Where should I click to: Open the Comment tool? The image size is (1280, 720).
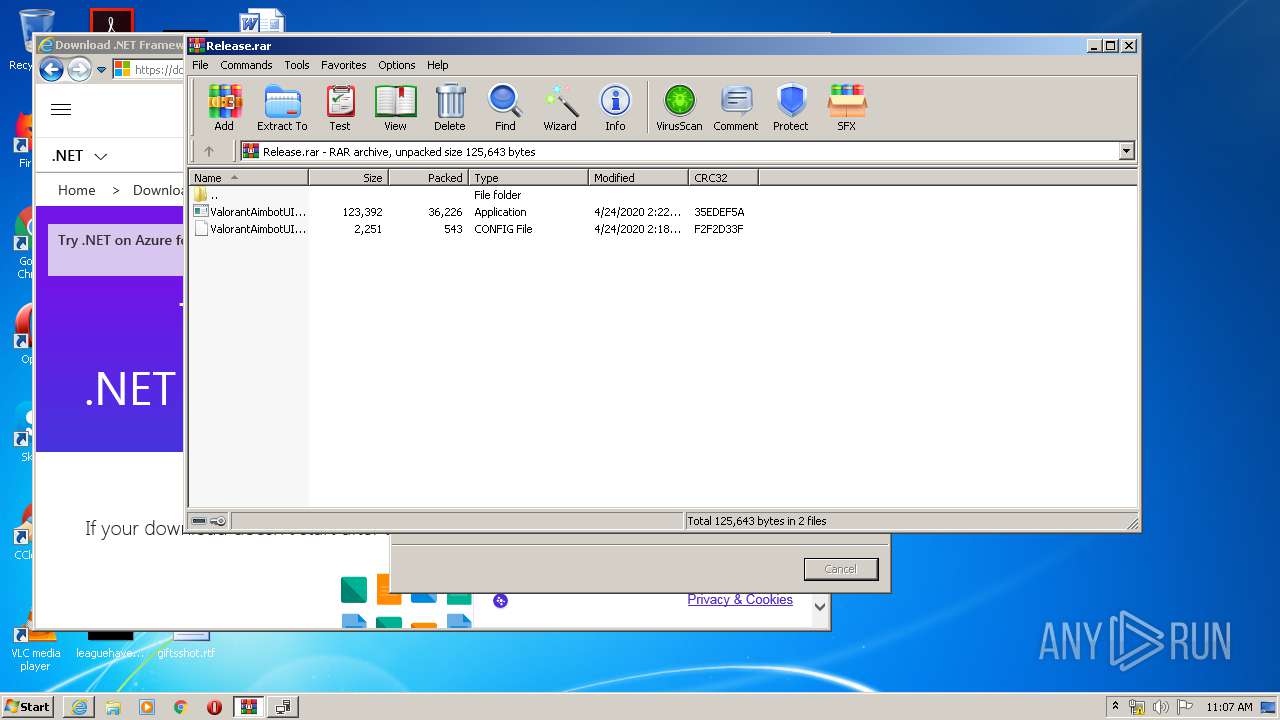tap(736, 108)
